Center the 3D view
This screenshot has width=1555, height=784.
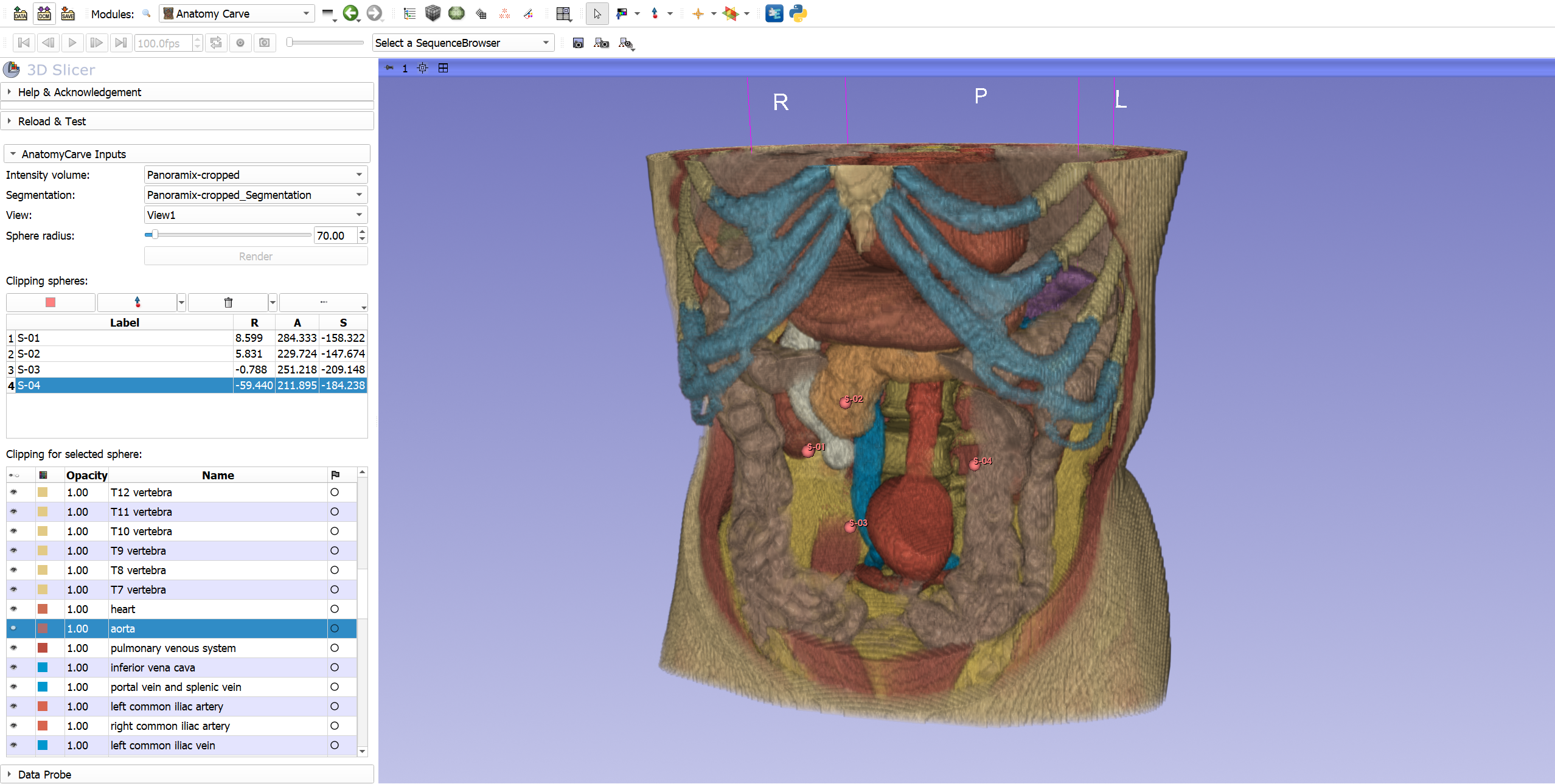[x=422, y=68]
